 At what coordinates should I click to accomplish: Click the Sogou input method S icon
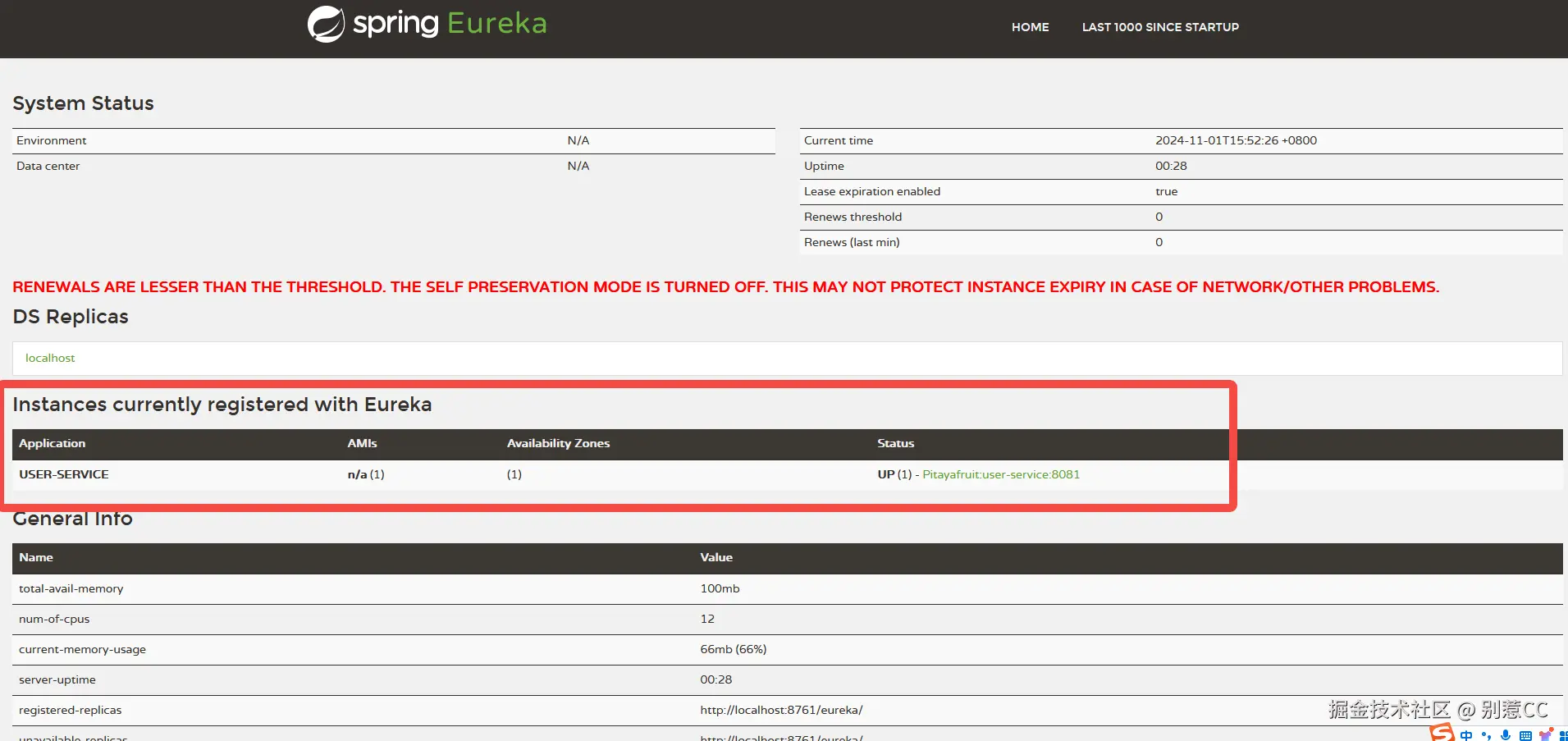point(1442,732)
